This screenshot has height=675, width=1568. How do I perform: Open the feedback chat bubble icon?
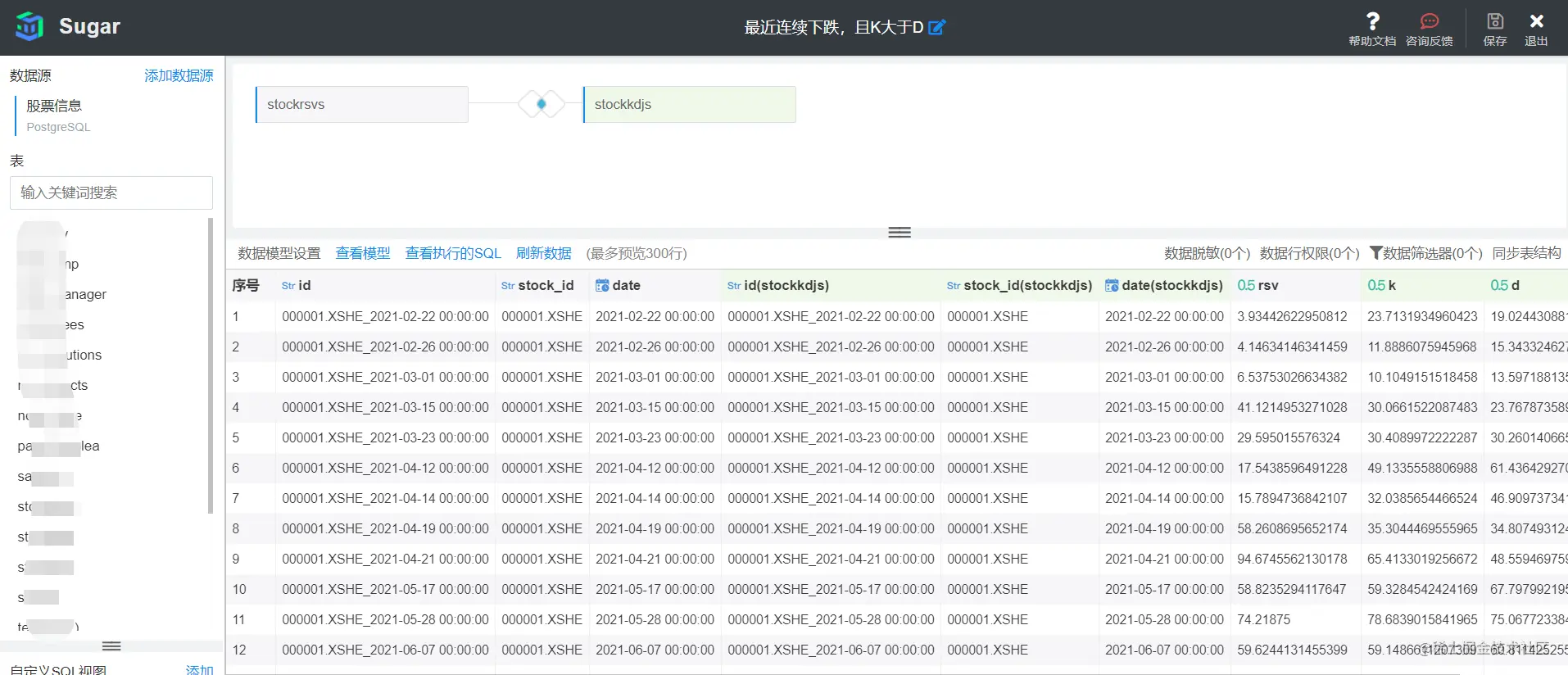click(x=1430, y=21)
